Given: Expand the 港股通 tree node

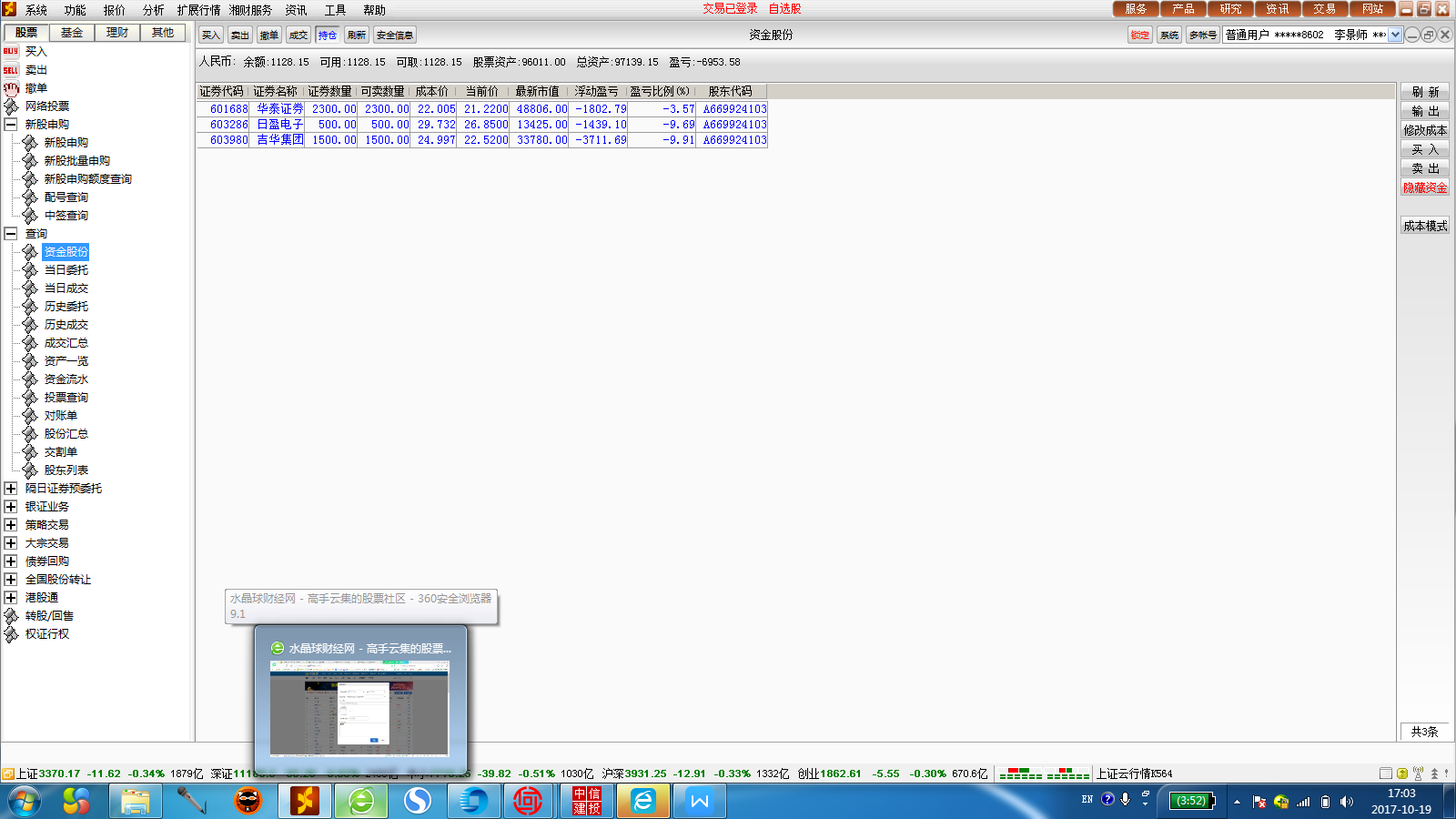Looking at the screenshot, I should (11, 598).
